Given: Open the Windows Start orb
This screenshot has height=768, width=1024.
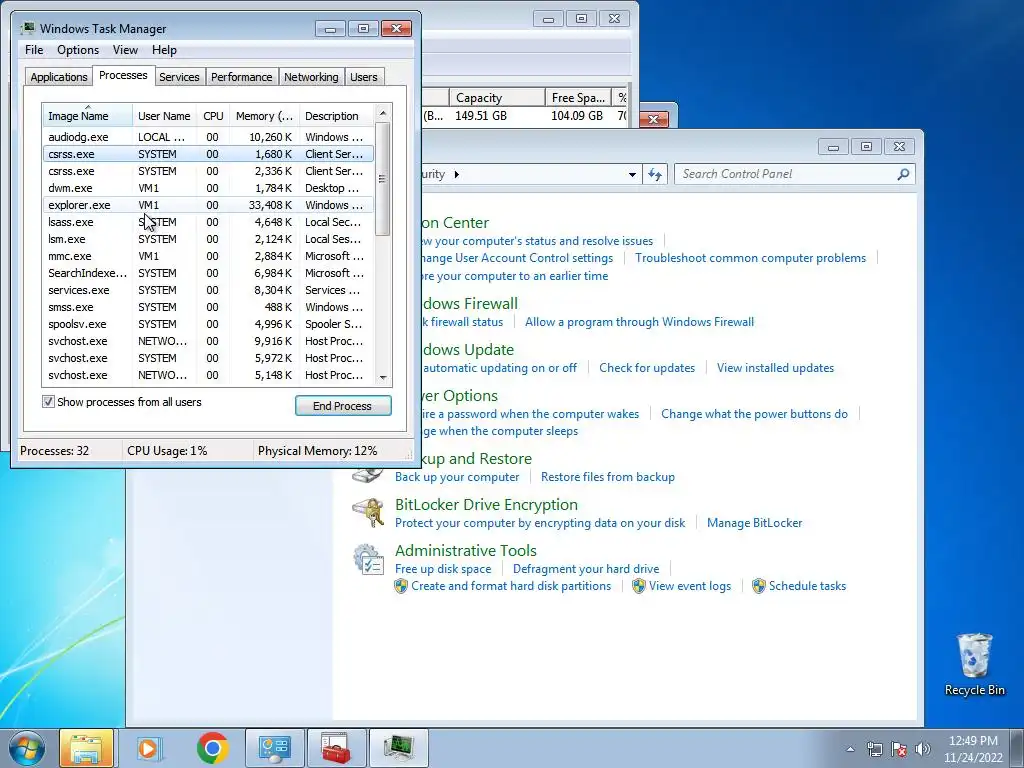Looking at the screenshot, I should click(x=26, y=748).
